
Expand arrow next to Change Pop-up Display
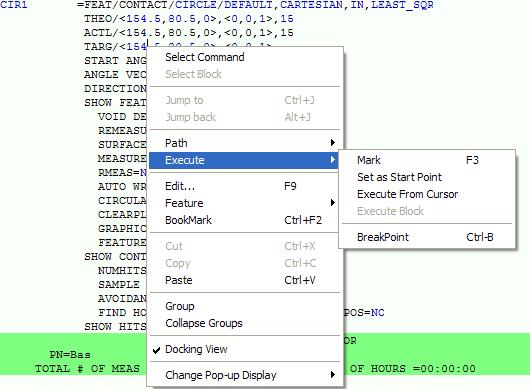pos(333,375)
